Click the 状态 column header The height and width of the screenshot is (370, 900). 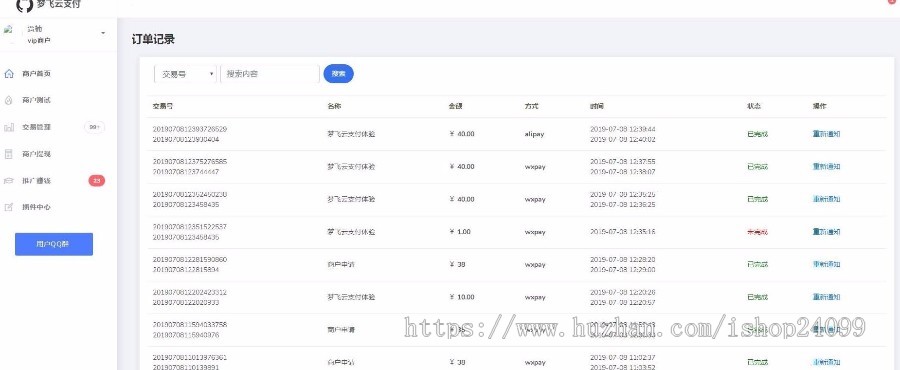coord(754,107)
